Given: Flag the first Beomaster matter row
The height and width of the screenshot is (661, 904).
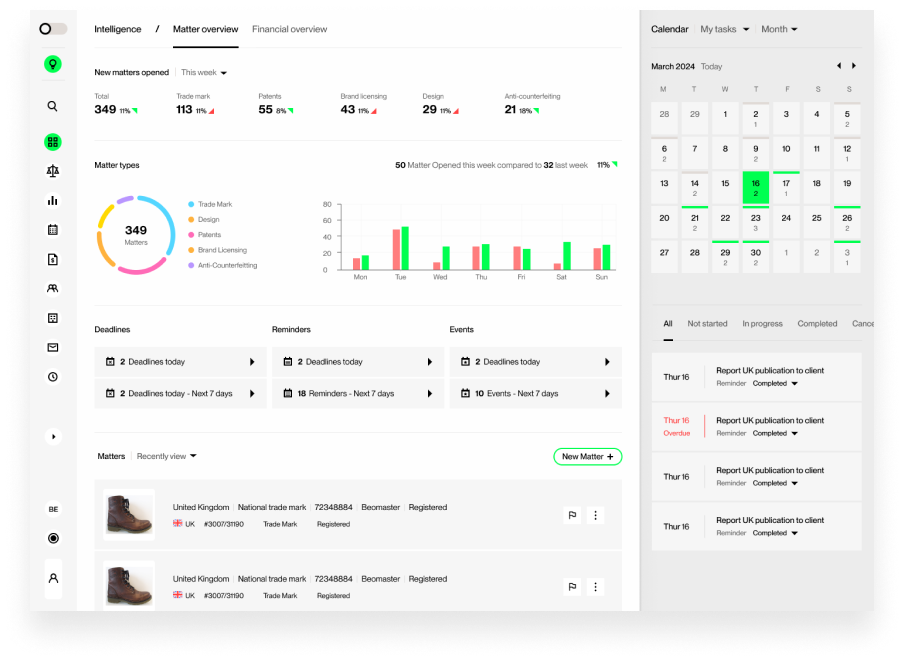Looking at the screenshot, I should [x=572, y=515].
